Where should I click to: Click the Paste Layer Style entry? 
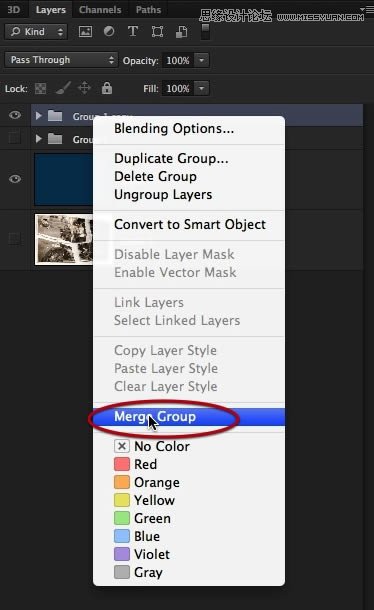click(189, 368)
